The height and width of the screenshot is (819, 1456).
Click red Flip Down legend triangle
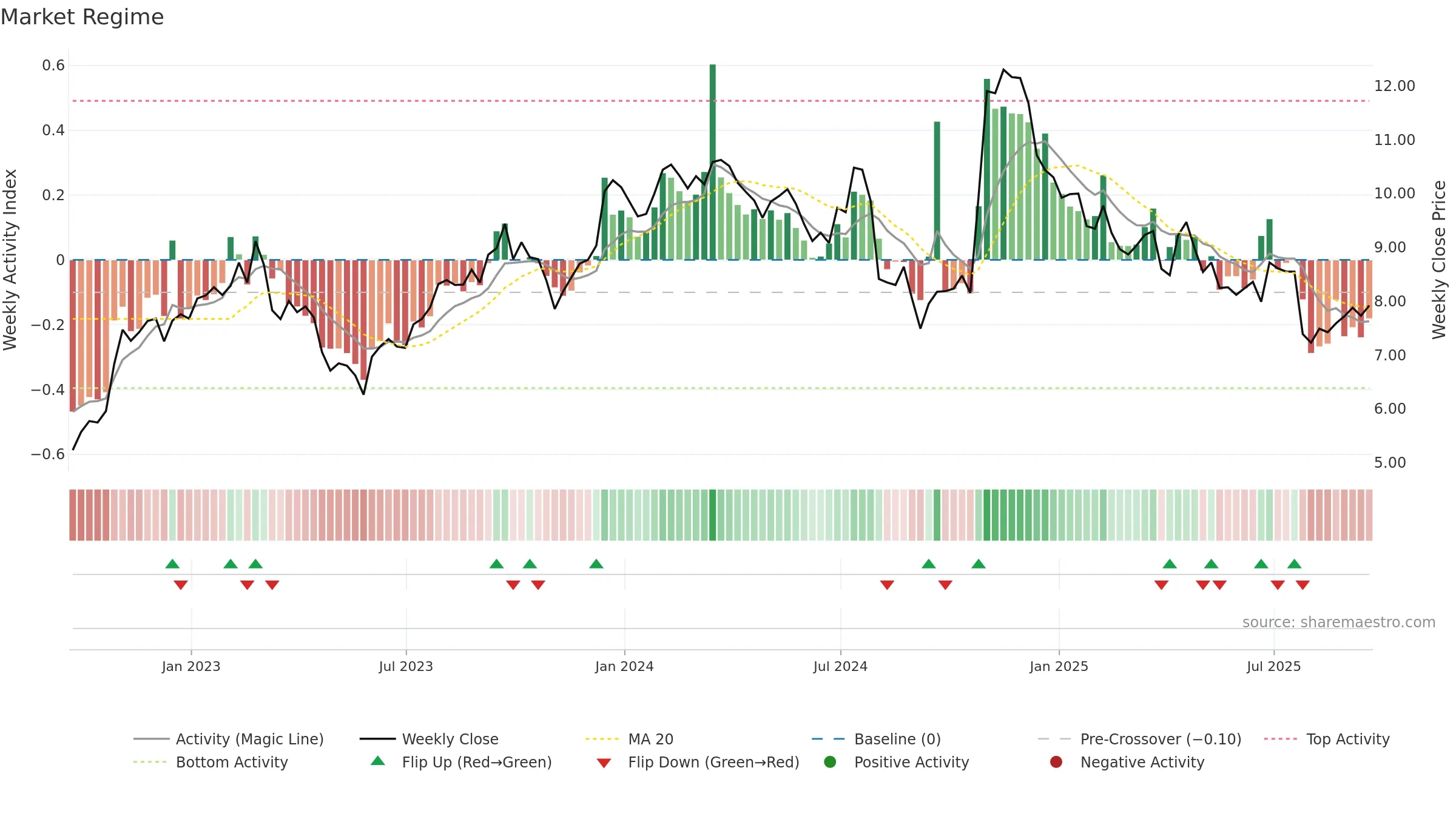[604, 763]
